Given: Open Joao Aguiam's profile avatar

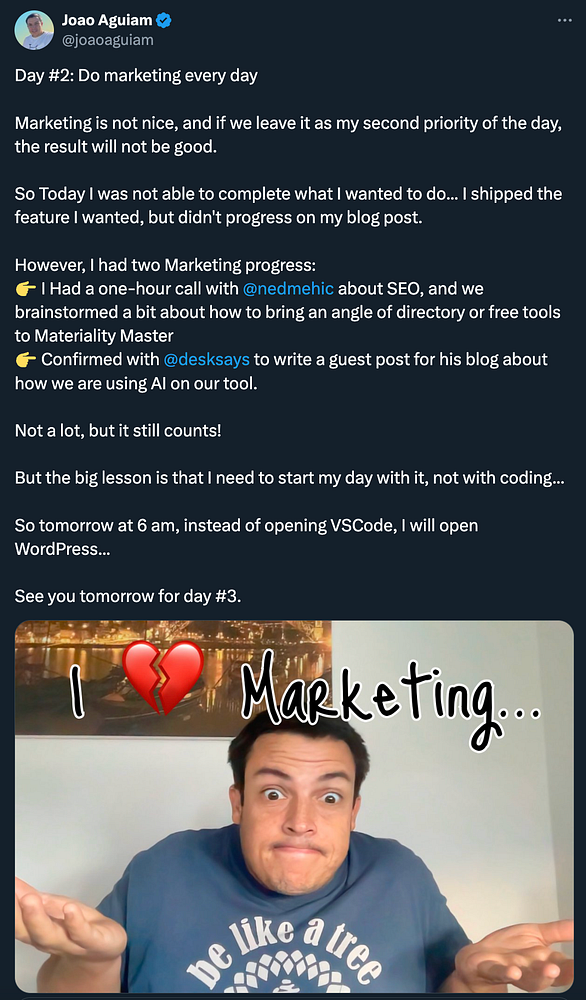Looking at the screenshot, I should point(34,30).
